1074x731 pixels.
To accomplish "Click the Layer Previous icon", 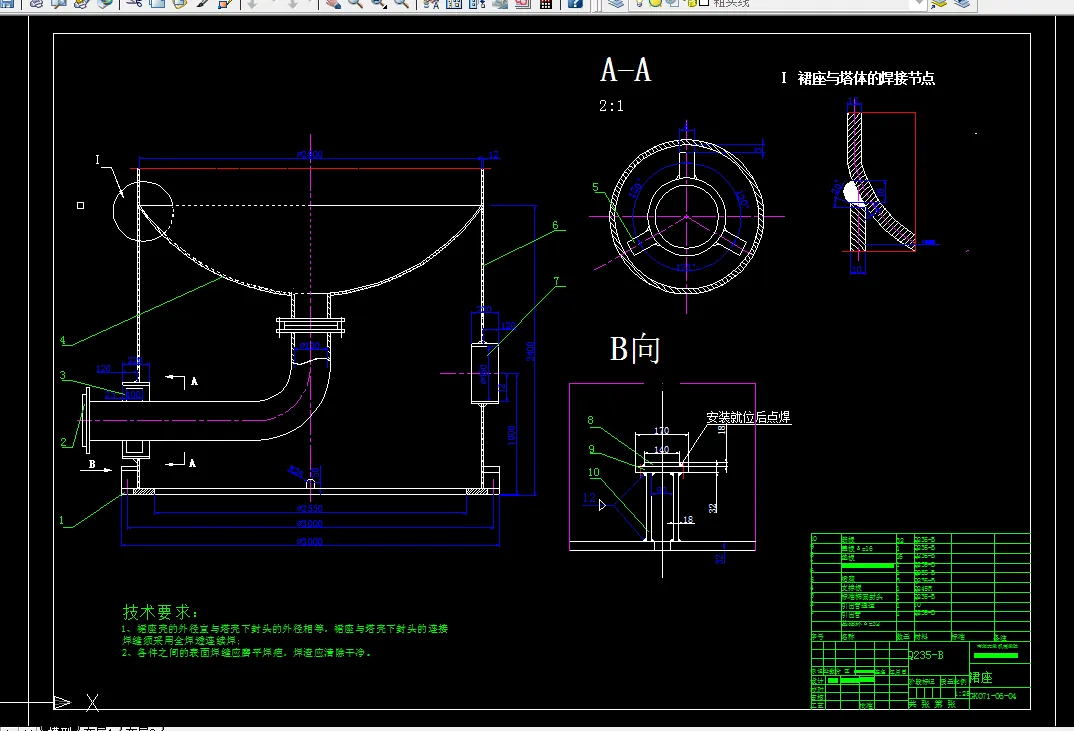I will [962, 3].
